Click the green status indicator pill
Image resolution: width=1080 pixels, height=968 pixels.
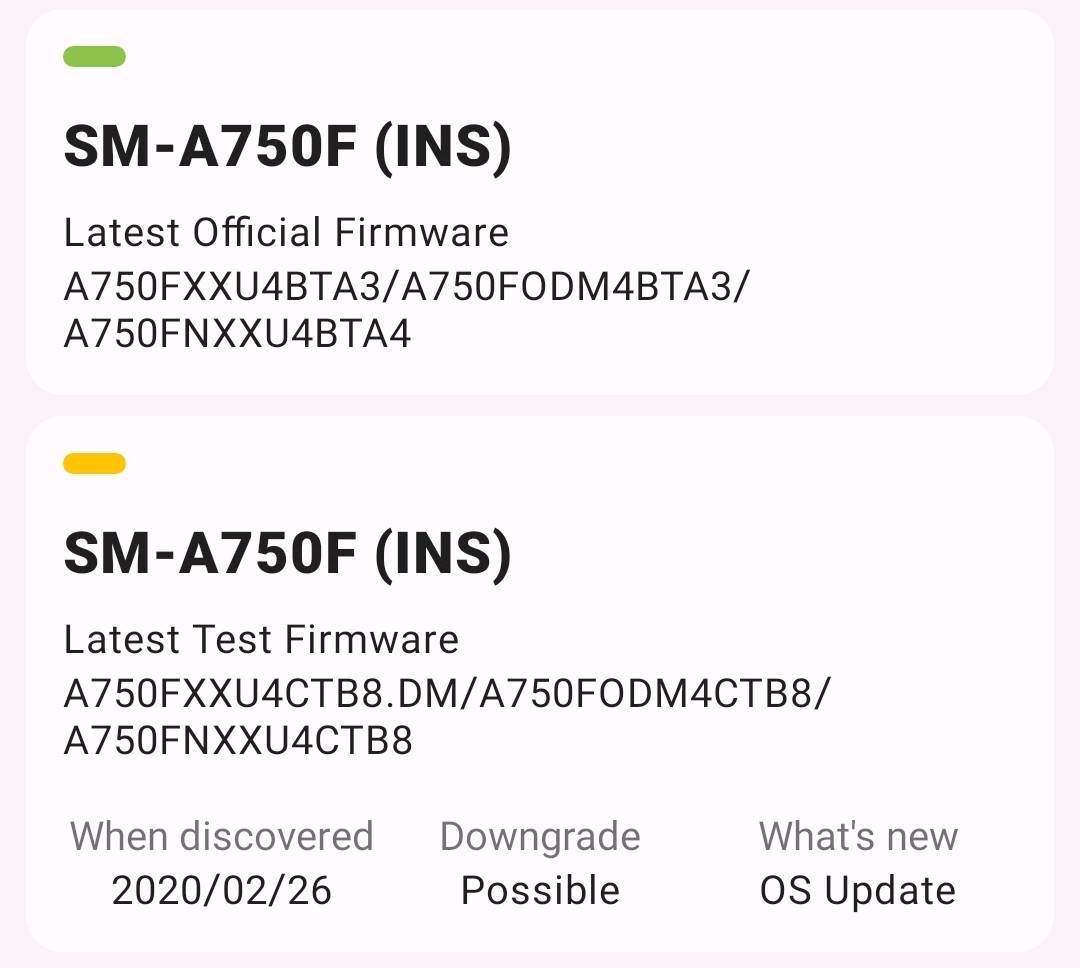(x=94, y=57)
